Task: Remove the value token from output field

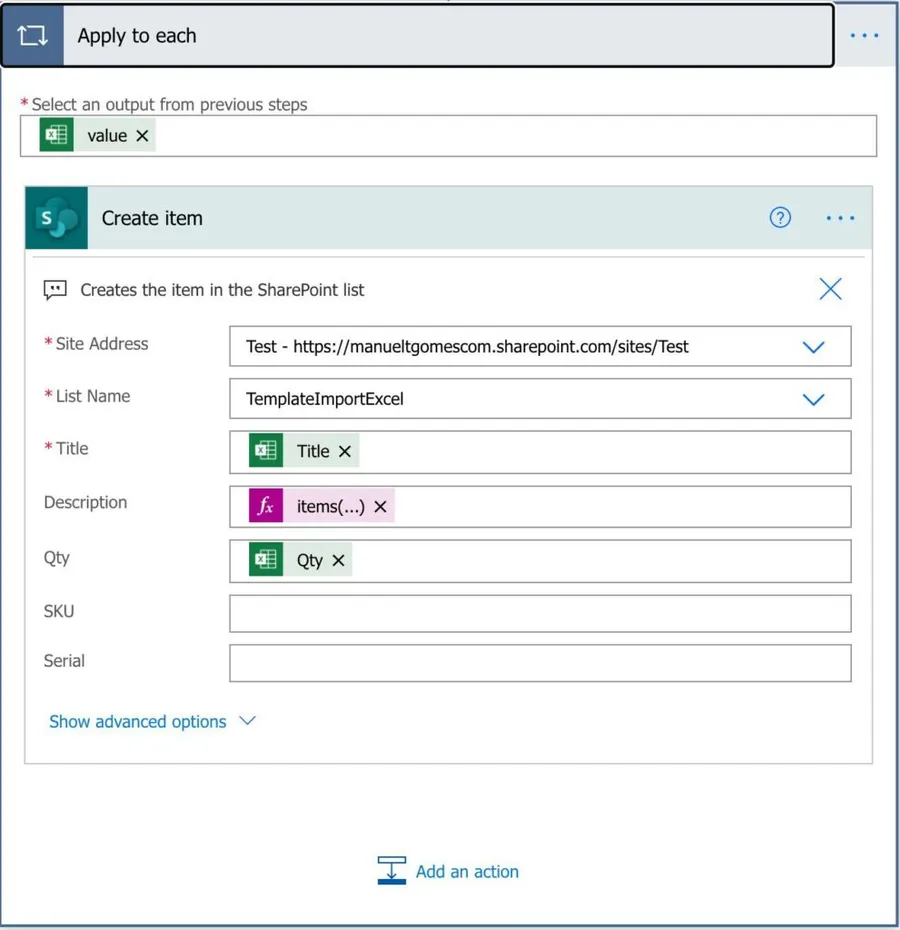Action: click(142, 136)
